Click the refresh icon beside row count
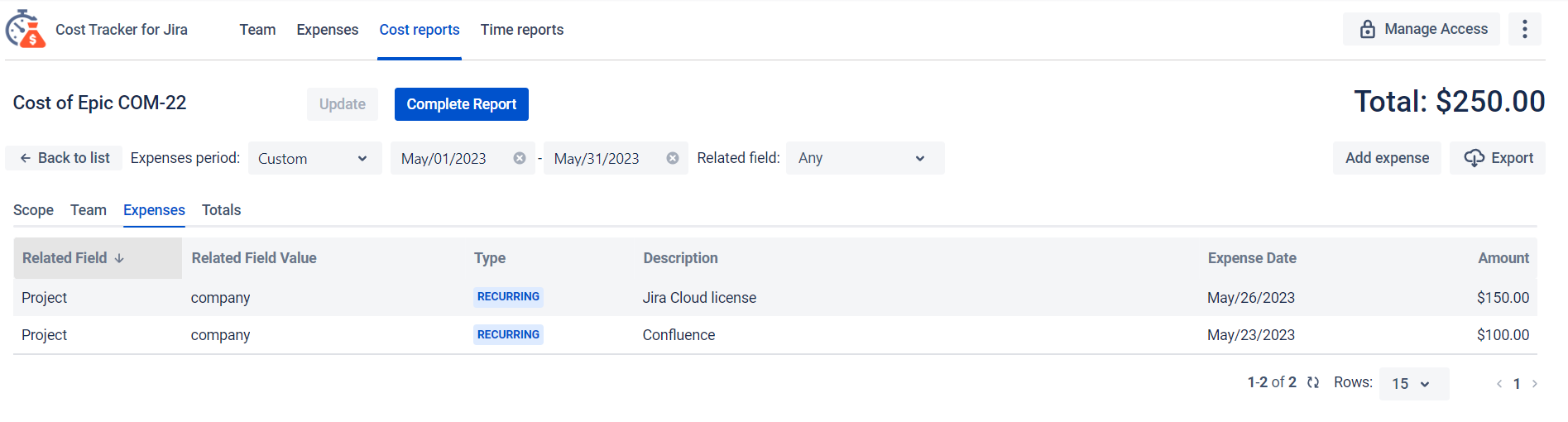1568x422 pixels. 1313,382
